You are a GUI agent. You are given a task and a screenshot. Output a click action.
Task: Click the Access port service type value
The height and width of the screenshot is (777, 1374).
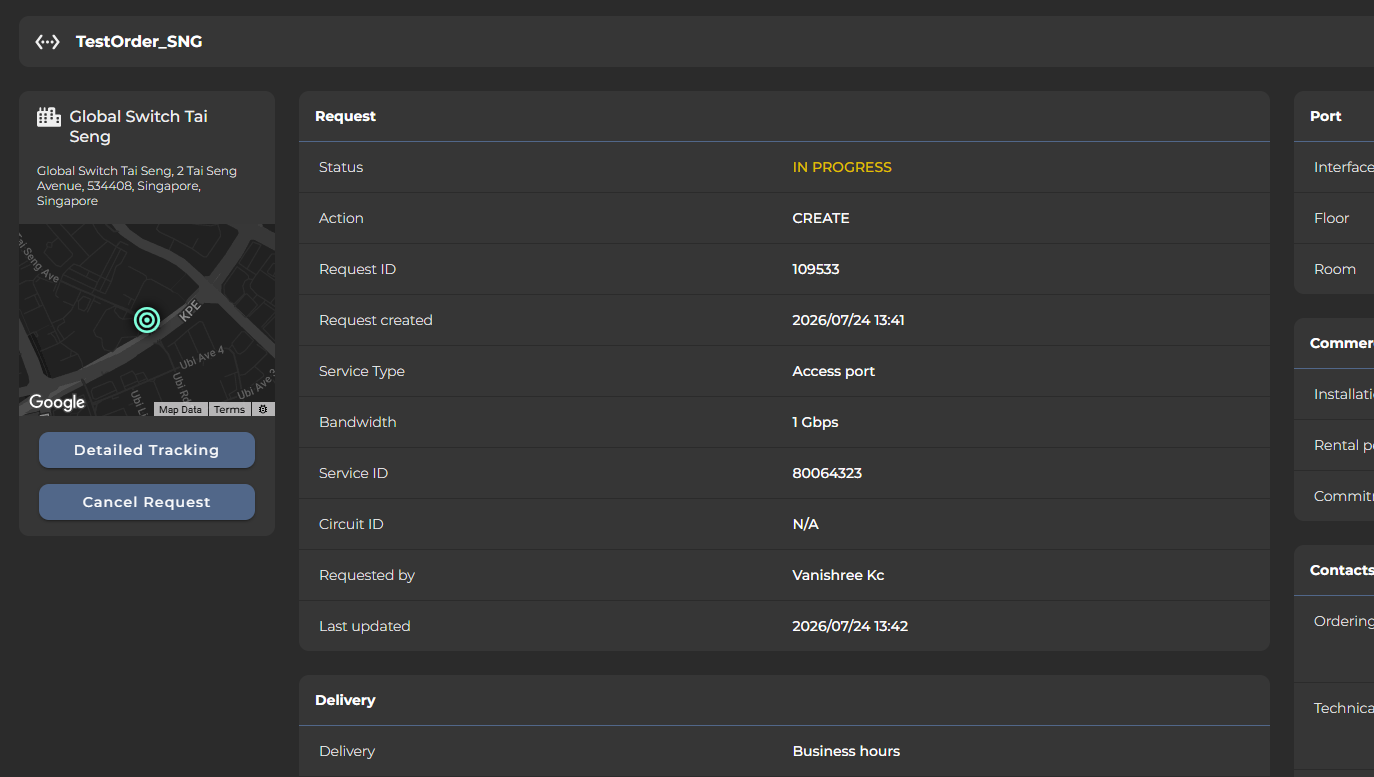[834, 371]
